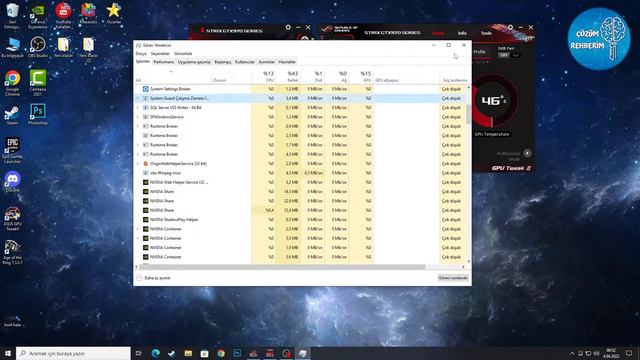The height and width of the screenshot is (360, 640).
Task: Open Epic Games Launcher shortcut
Action: [12, 150]
